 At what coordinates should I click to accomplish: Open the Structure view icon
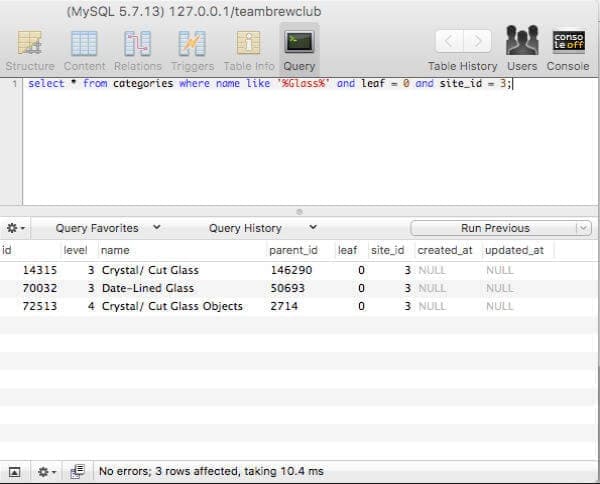coord(30,43)
